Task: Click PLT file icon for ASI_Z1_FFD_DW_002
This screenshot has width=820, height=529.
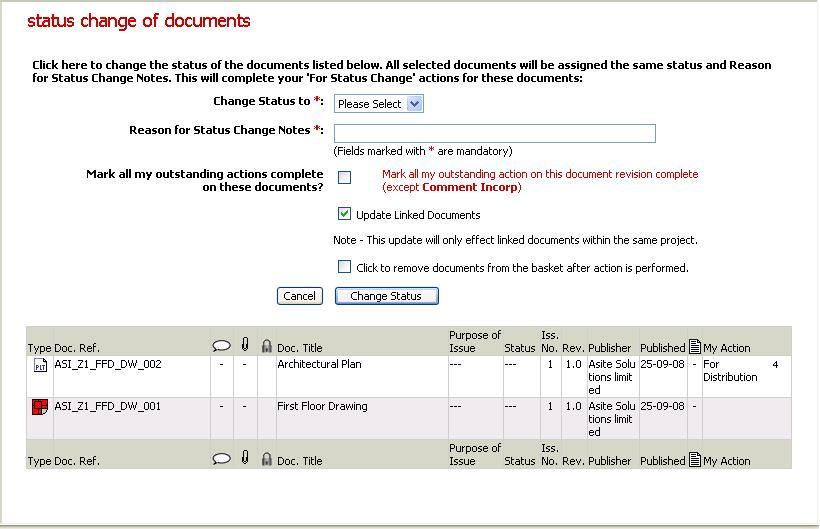Action: click(x=40, y=365)
